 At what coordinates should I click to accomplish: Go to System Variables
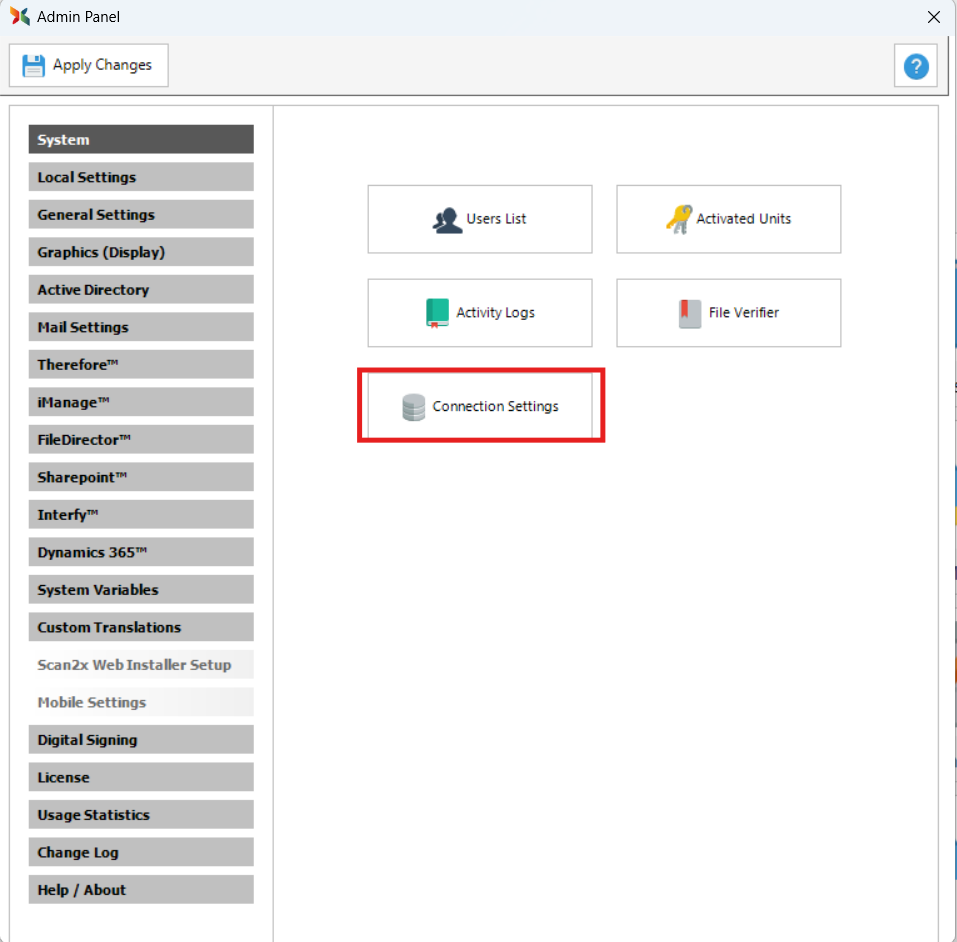141,590
